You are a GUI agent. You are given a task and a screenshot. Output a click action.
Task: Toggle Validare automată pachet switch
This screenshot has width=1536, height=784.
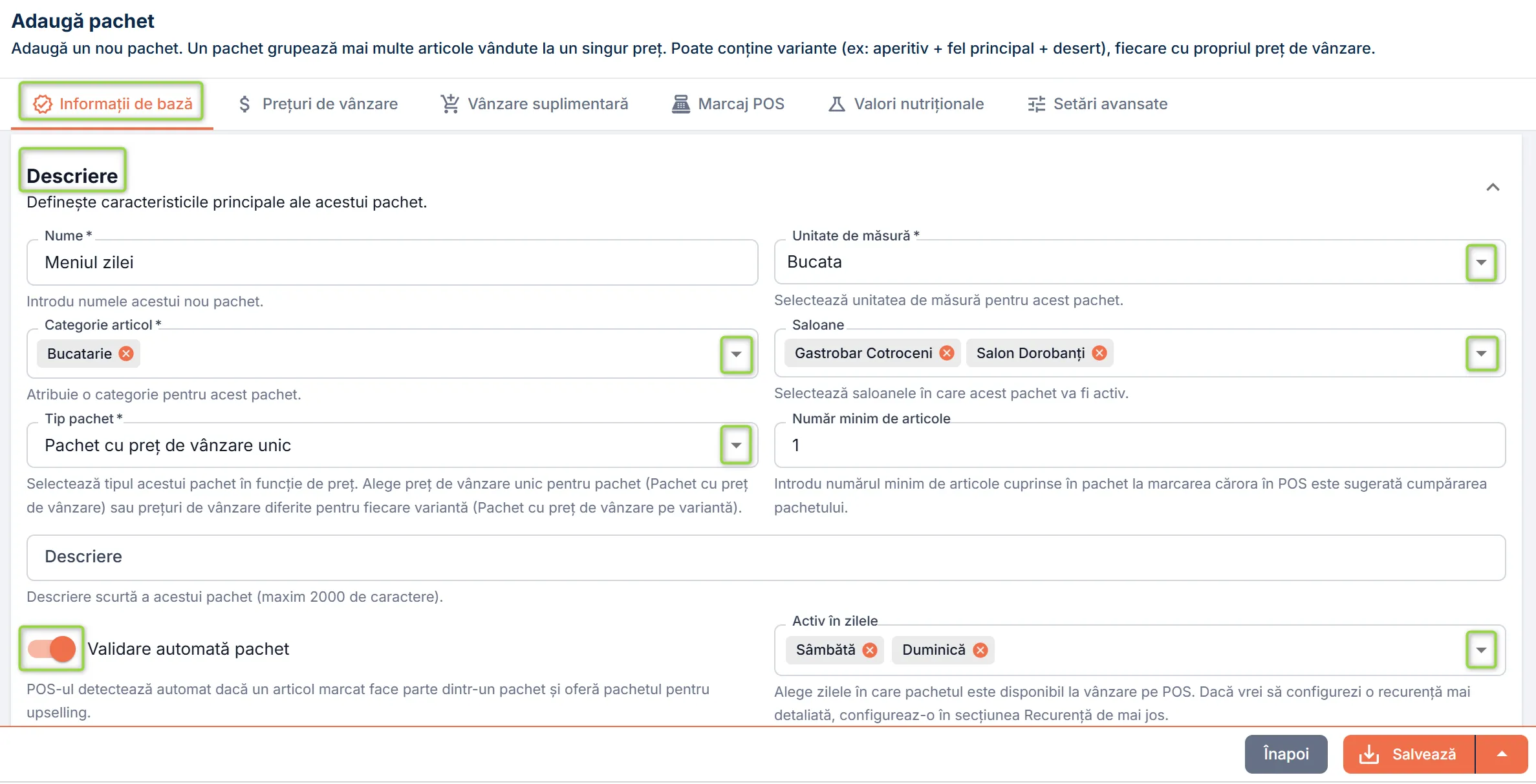(x=52, y=648)
